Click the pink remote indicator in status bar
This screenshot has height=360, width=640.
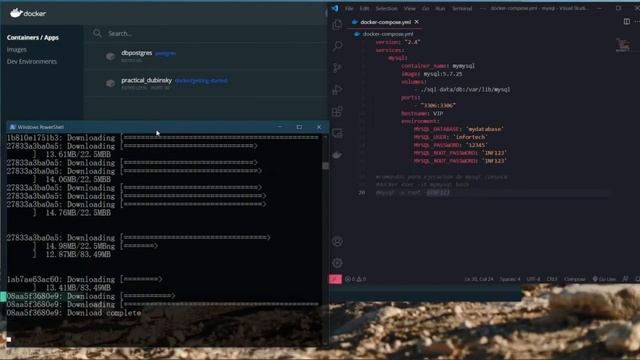(x=335, y=279)
